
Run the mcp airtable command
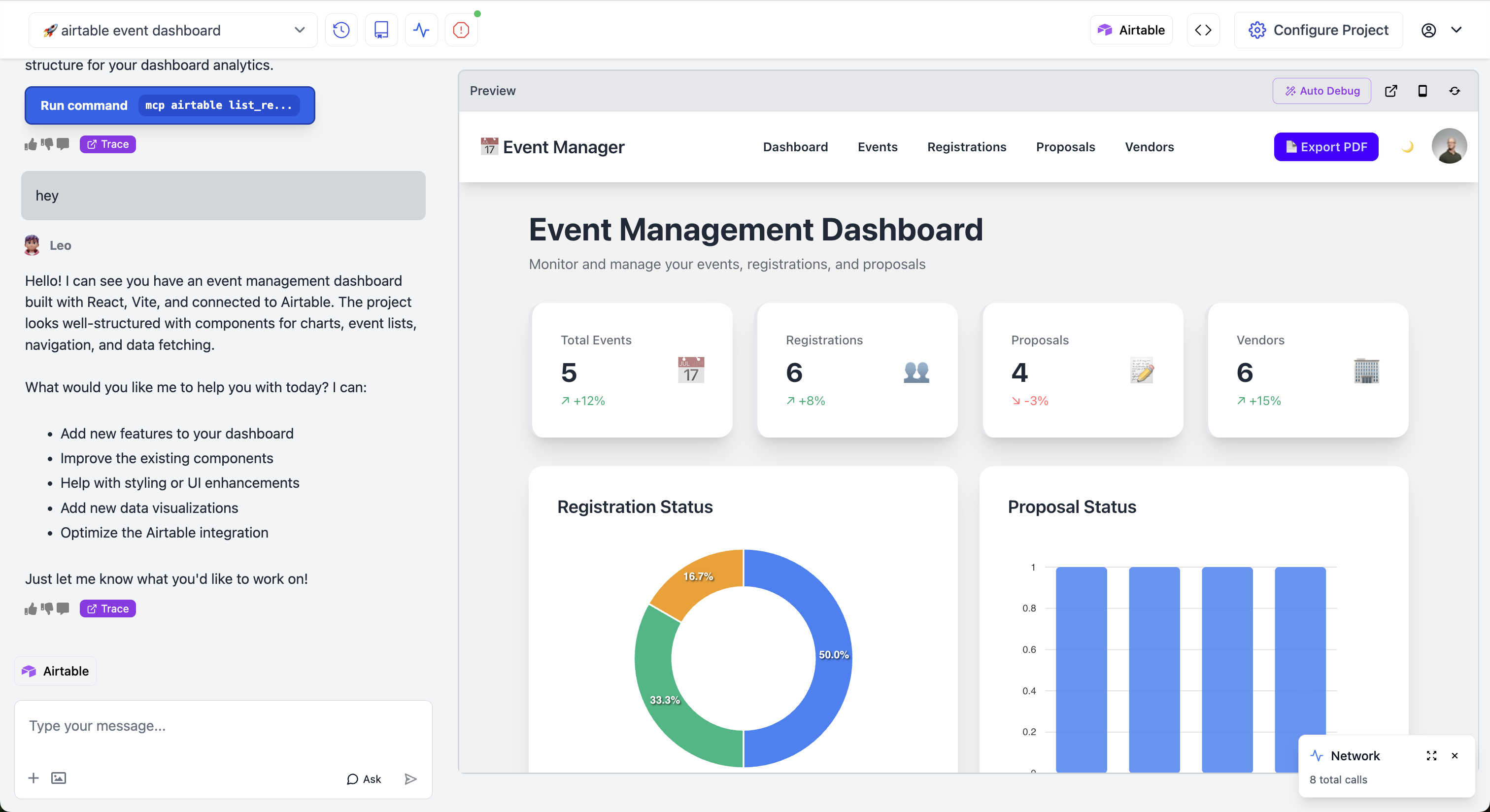click(x=169, y=105)
